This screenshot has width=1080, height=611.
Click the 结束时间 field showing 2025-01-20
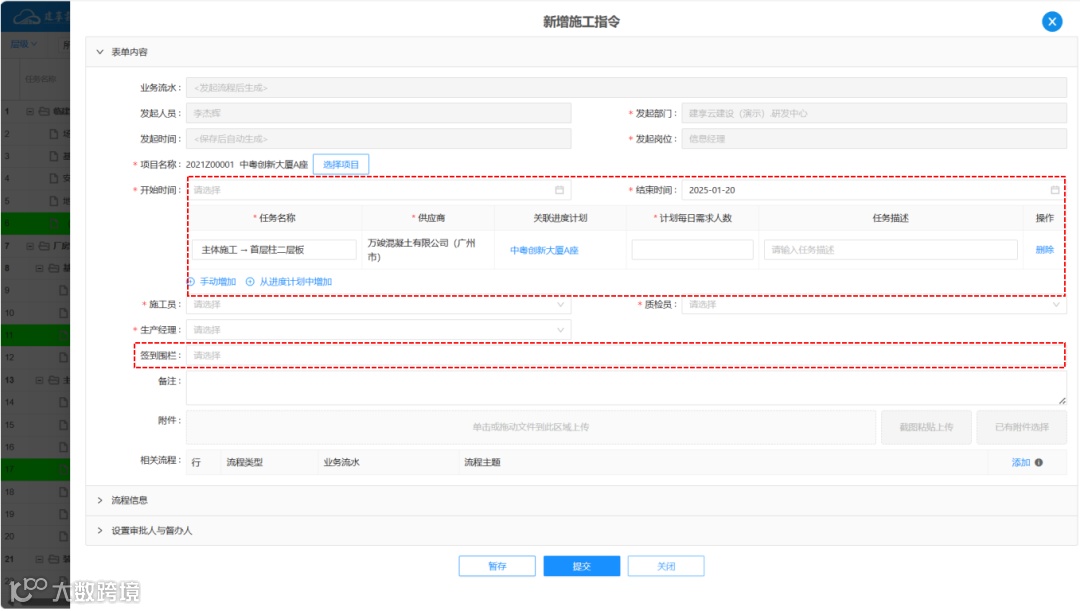click(x=873, y=190)
